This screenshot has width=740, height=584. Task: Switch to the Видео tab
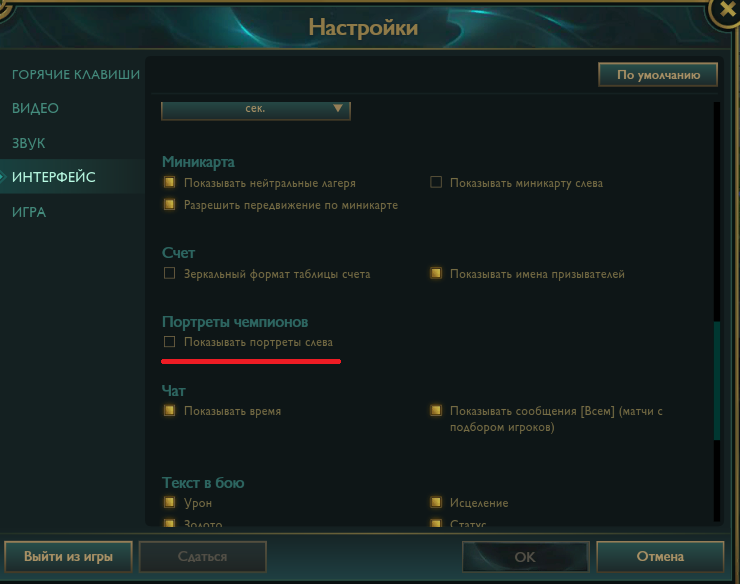(35, 109)
